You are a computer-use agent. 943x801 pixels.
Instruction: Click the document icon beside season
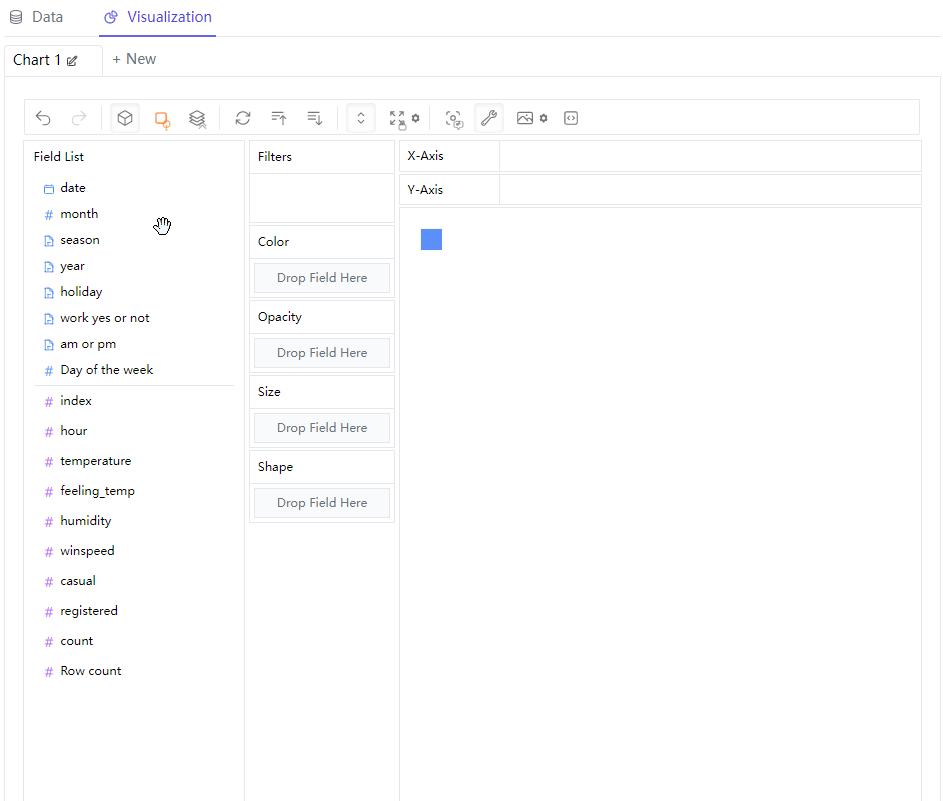click(x=49, y=241)
